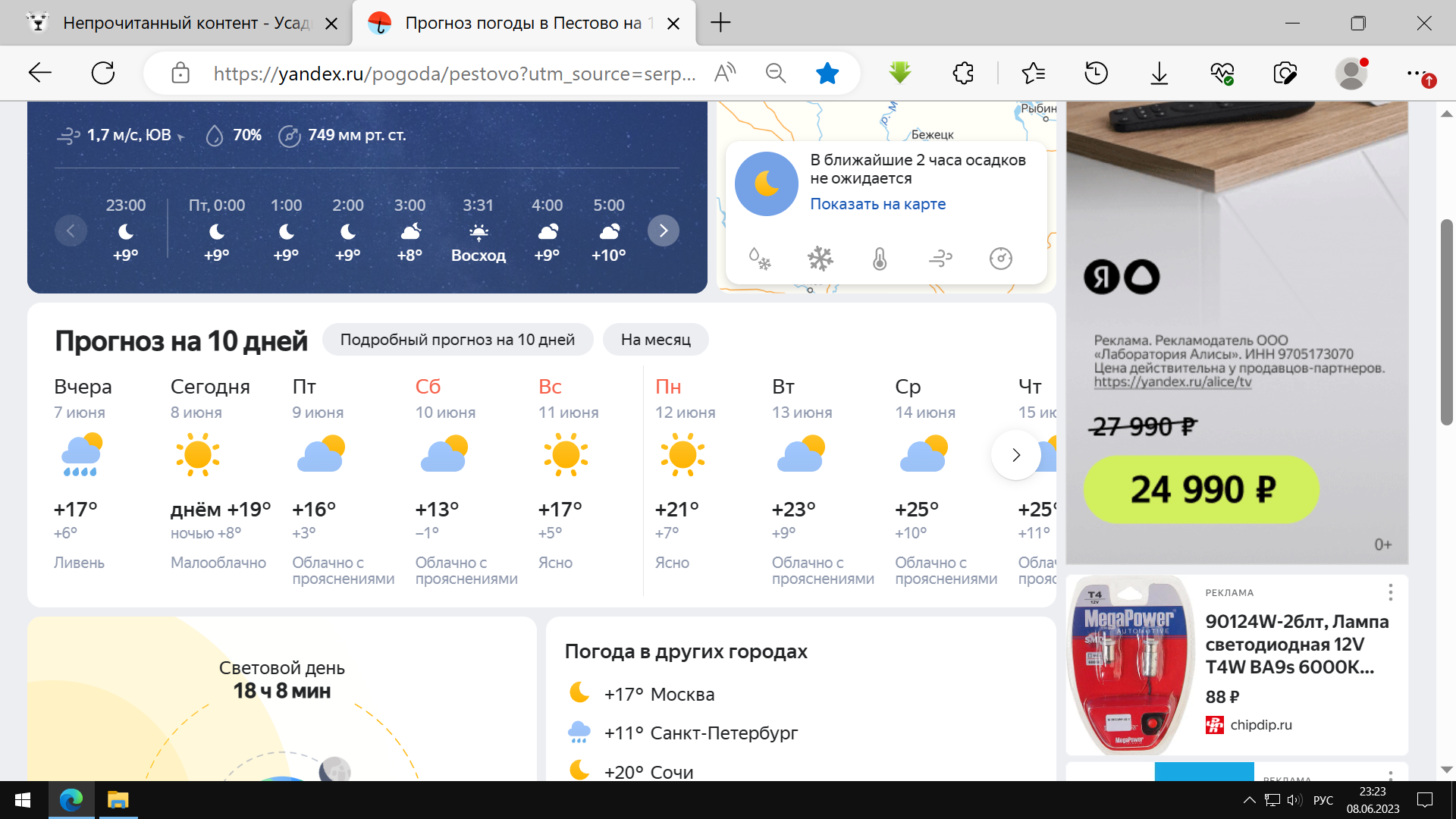Open the green download arrow extension
The height and width of the screenshot is (819, 1456).
[x=899, y=74]
